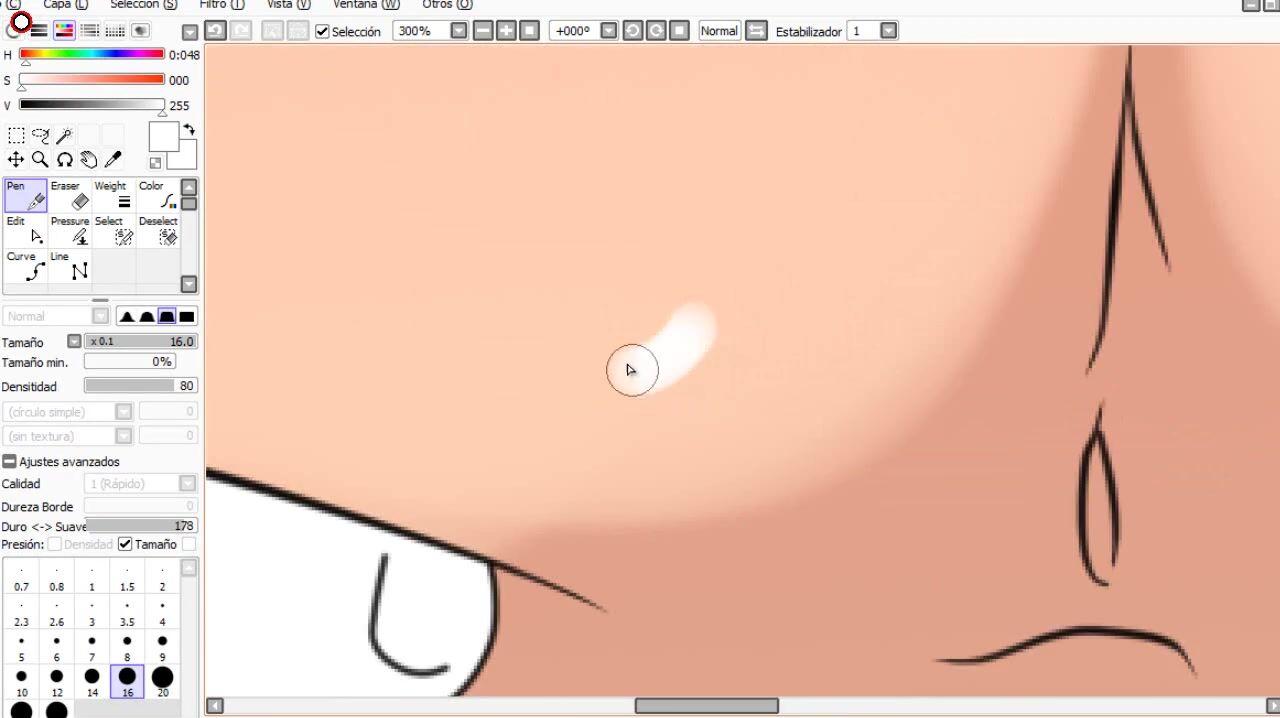Swap foreground and background colors
This screenshot has width=1280, height=718.
189,130
